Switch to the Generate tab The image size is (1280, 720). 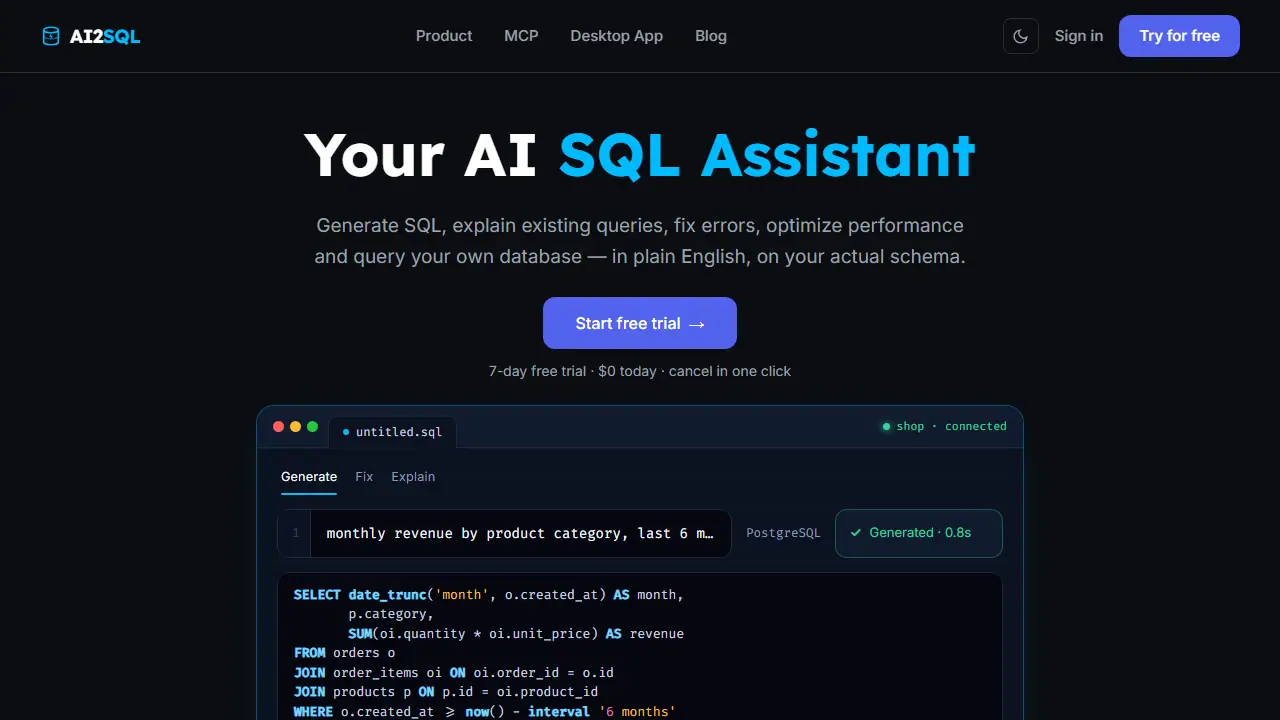309,477
